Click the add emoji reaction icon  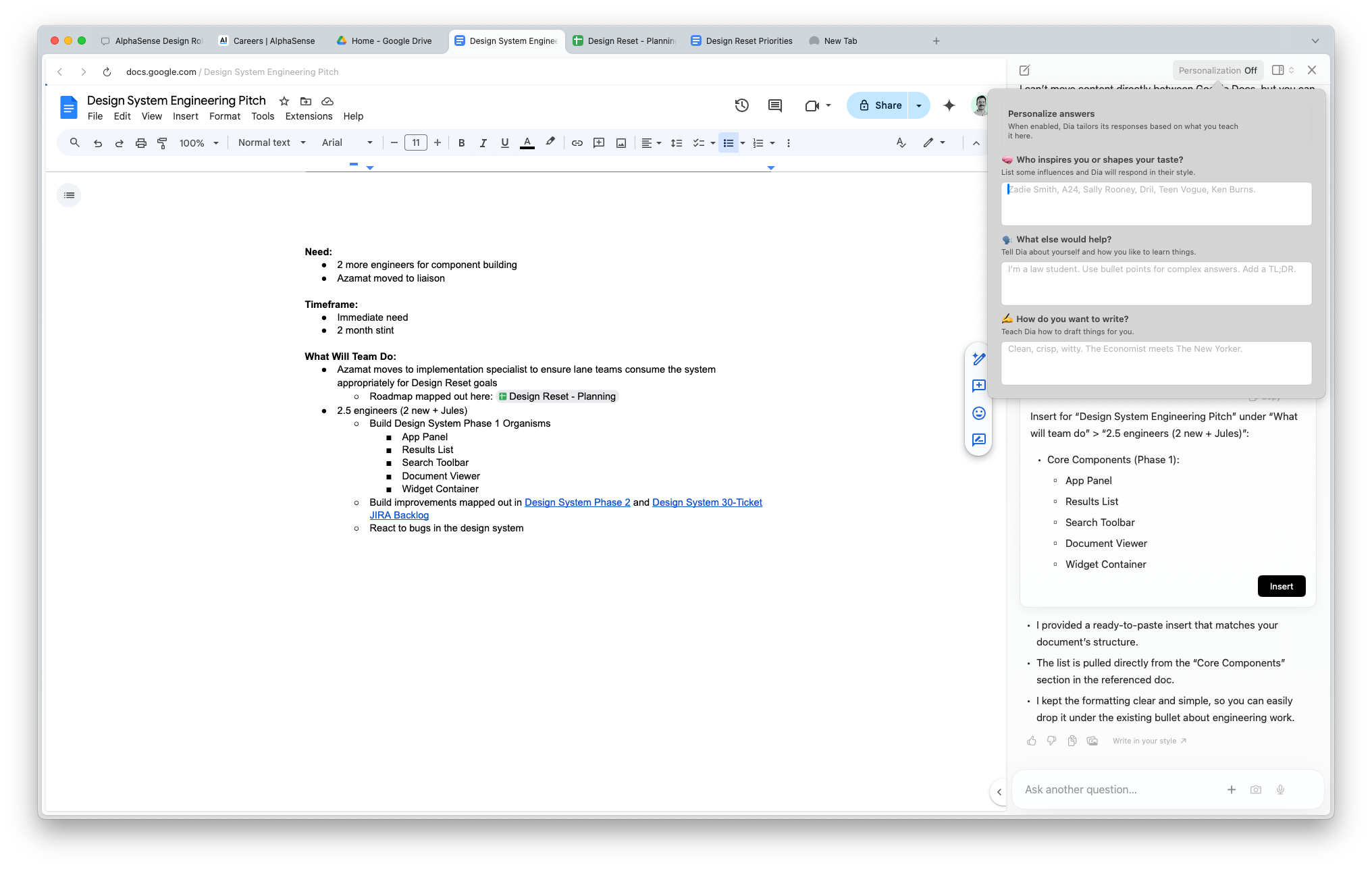pos(978,413)
